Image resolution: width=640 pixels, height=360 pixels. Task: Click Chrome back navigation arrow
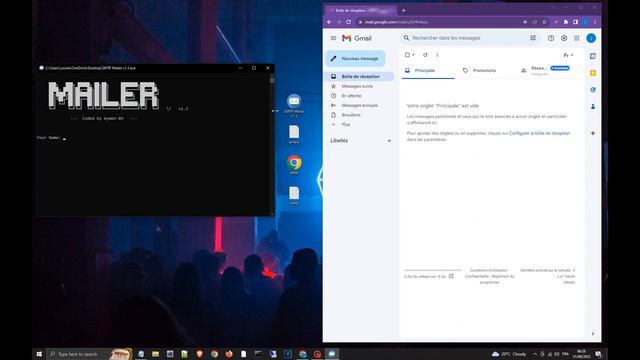pos(329,22)
